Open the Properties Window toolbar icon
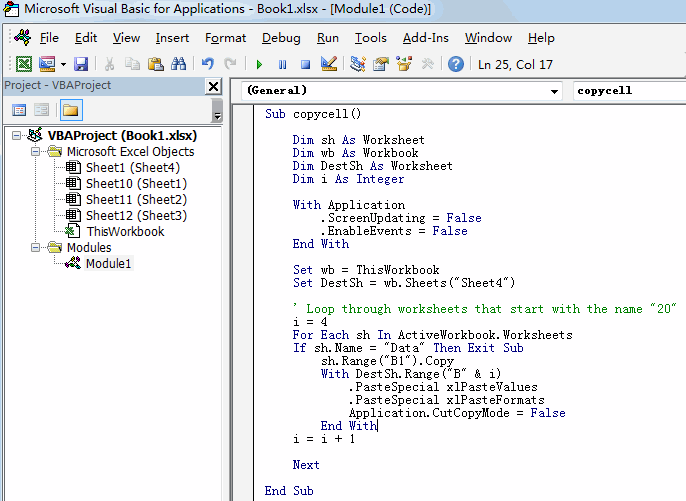This screenshot has width=686, height=501. (381, 64)
